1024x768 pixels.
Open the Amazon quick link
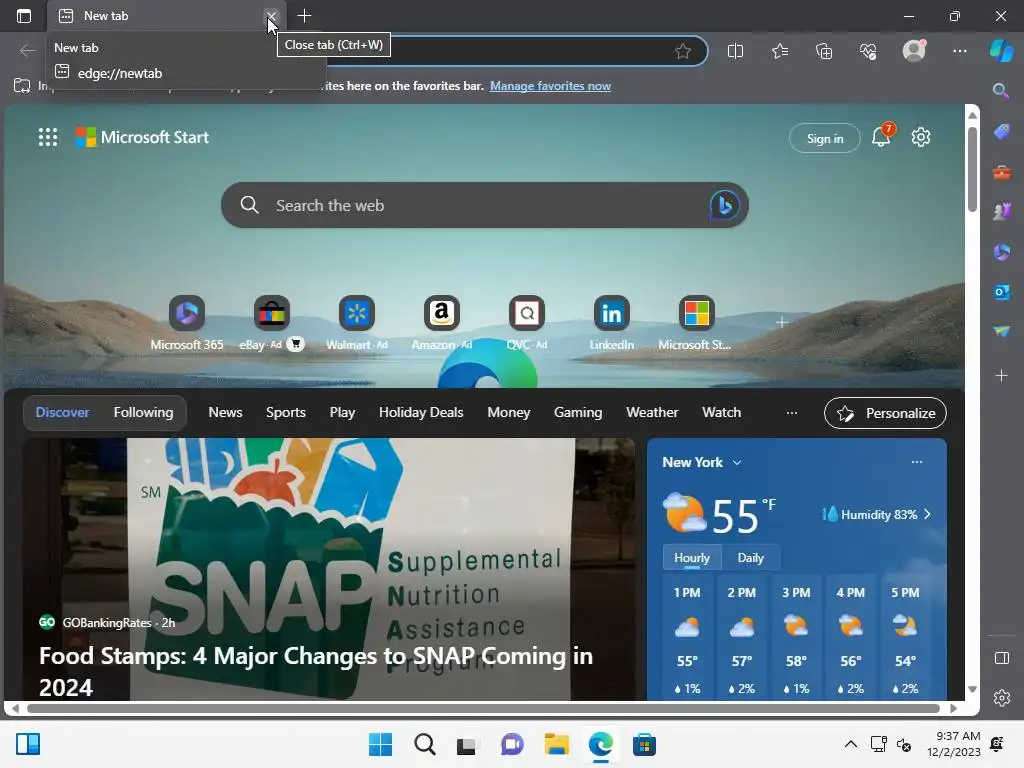pyautogui.click(x=441, y=323)
